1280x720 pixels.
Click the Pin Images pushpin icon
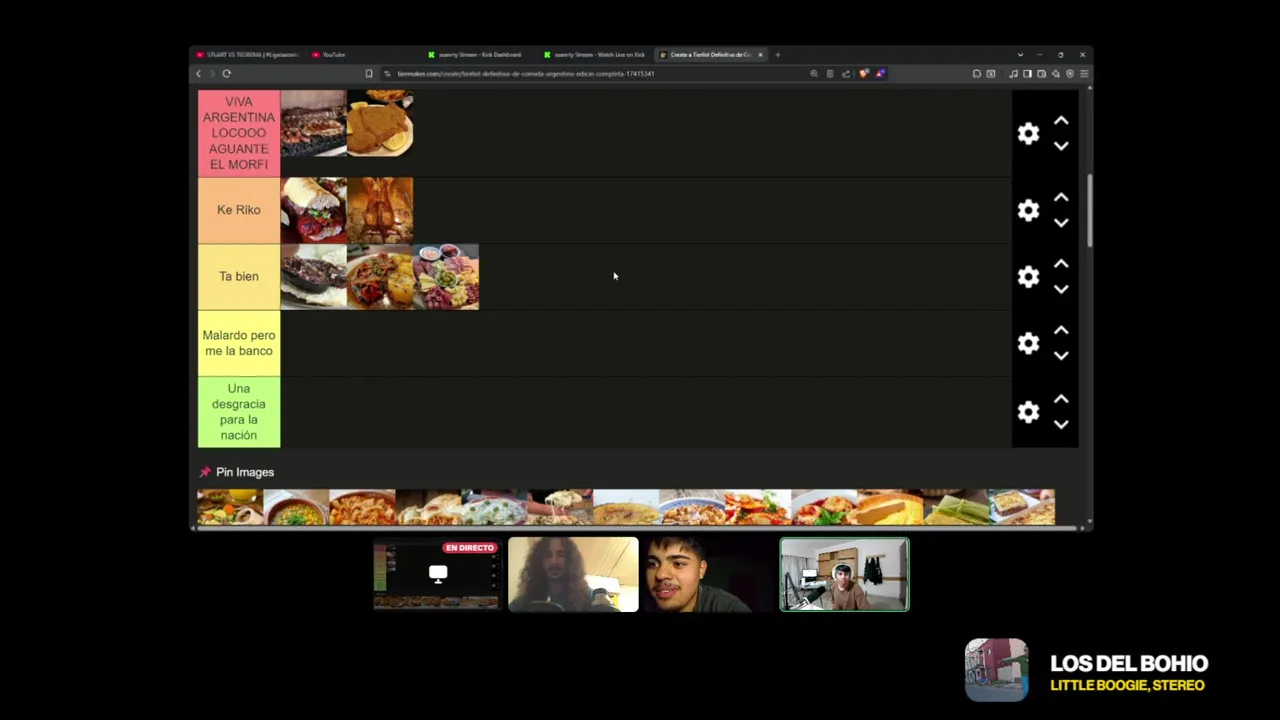point(205,472)
